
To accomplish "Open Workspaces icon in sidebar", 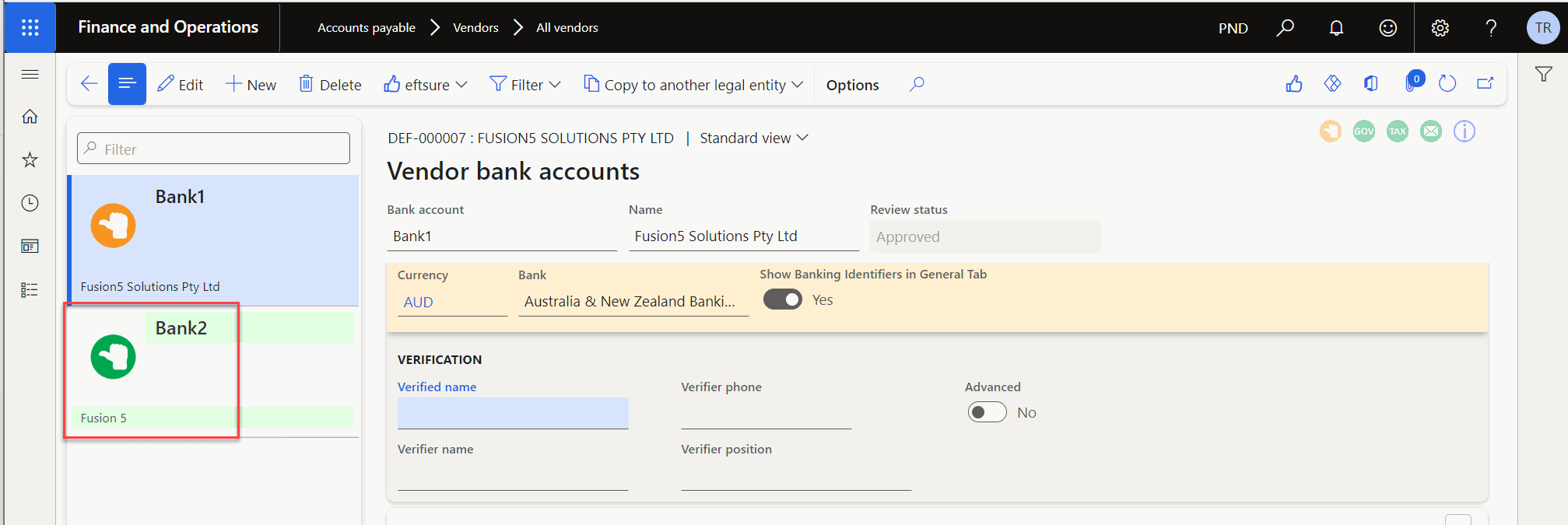I will 30,247.
